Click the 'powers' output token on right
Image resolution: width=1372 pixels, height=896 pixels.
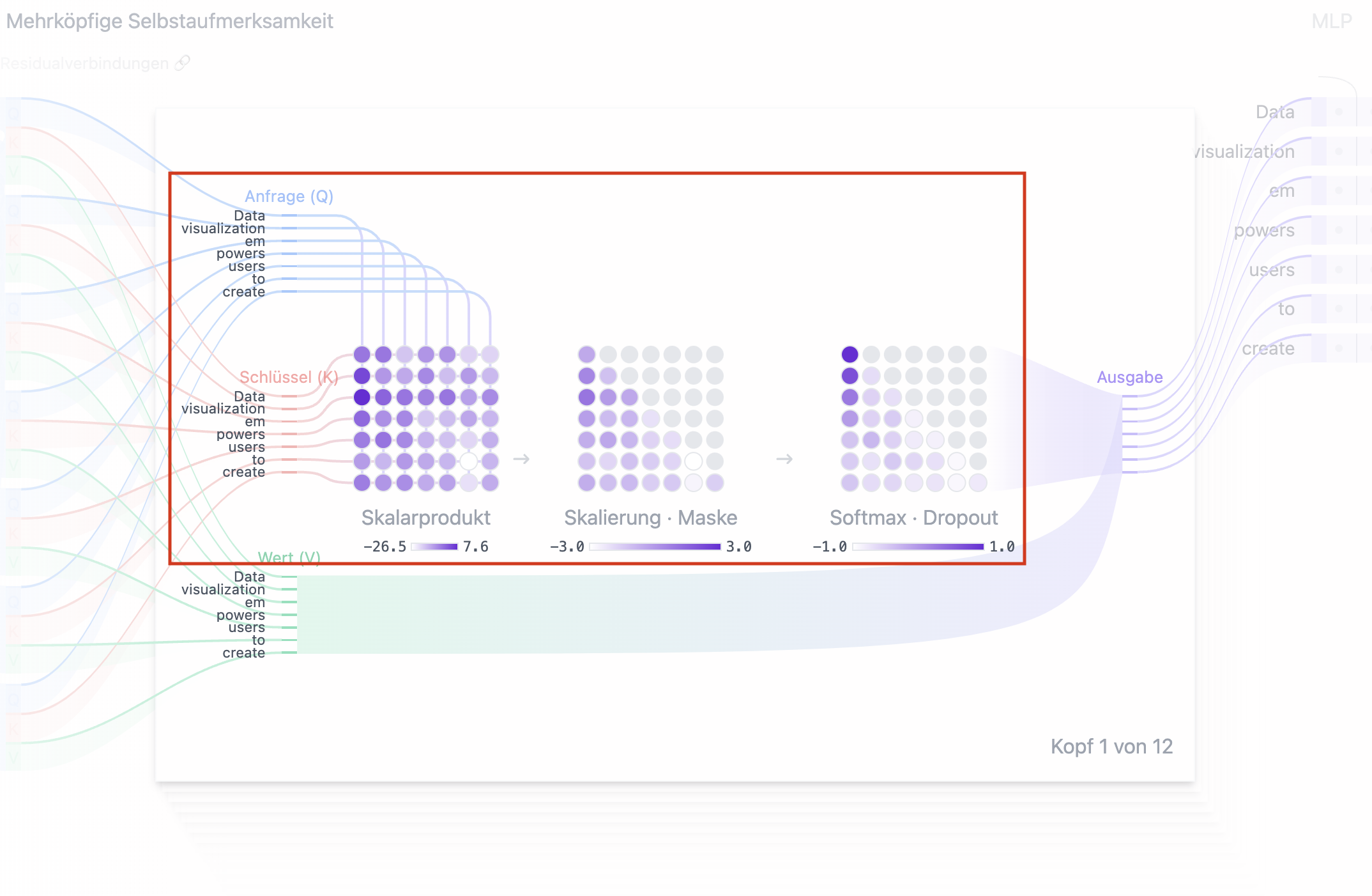1263,230
